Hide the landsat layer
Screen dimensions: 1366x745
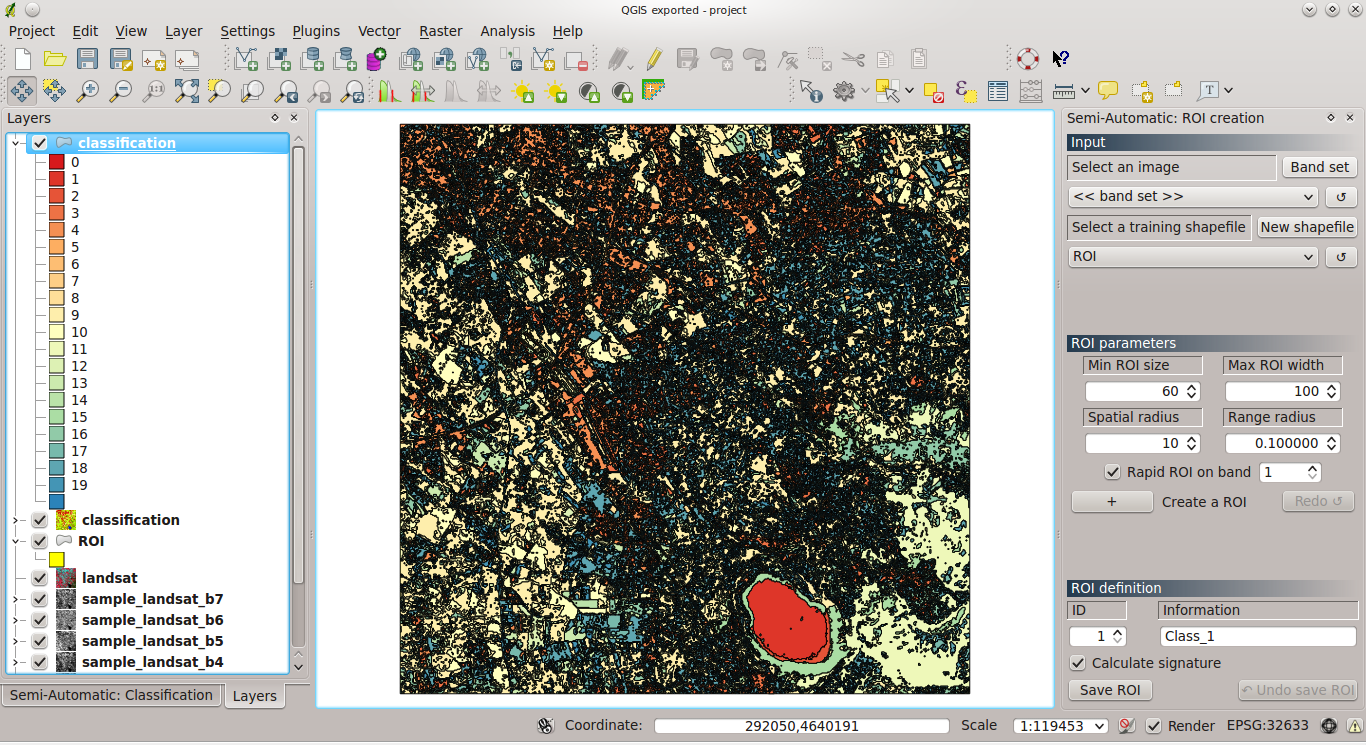[x=39, y=577]
